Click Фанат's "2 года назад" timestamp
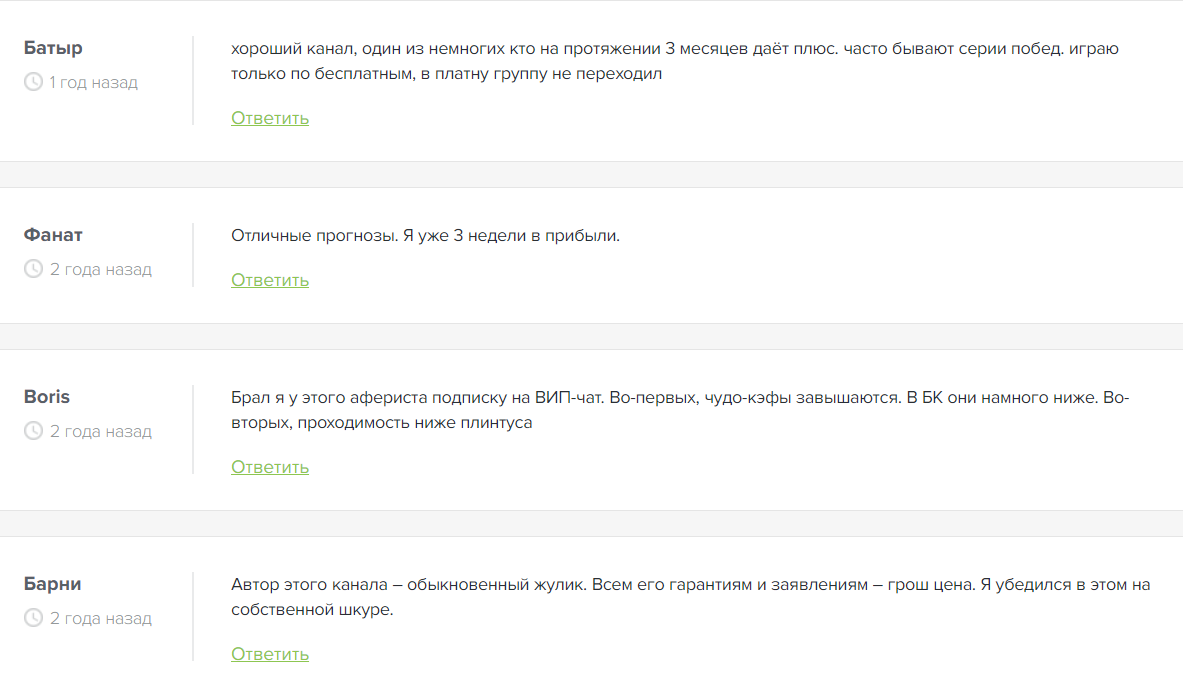This screenshot has height=693, width=1183. pos(101,269)
